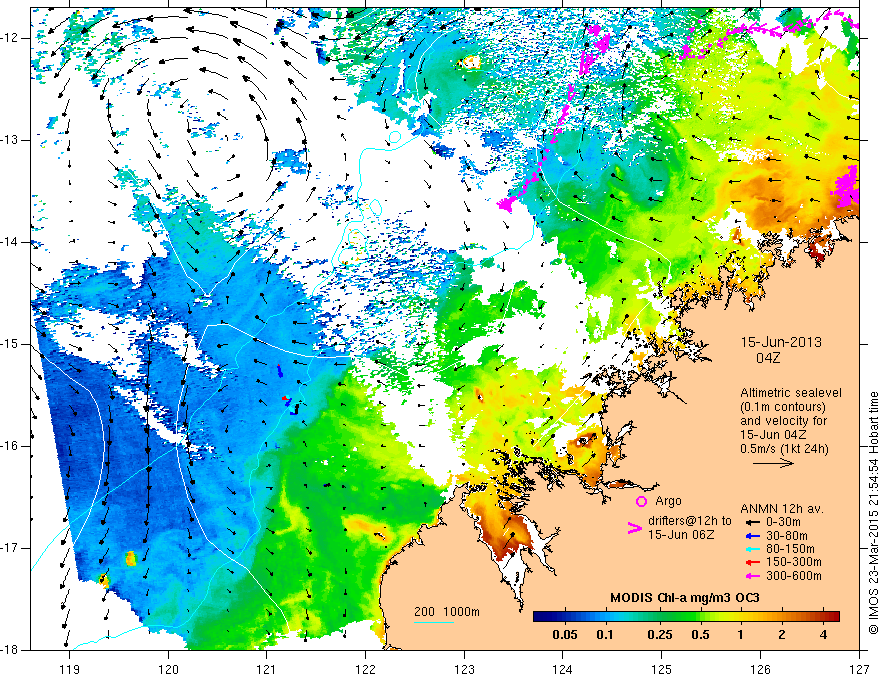
Task: Click the '04Z' time label under the date
Action: click(x=768, y=358)
